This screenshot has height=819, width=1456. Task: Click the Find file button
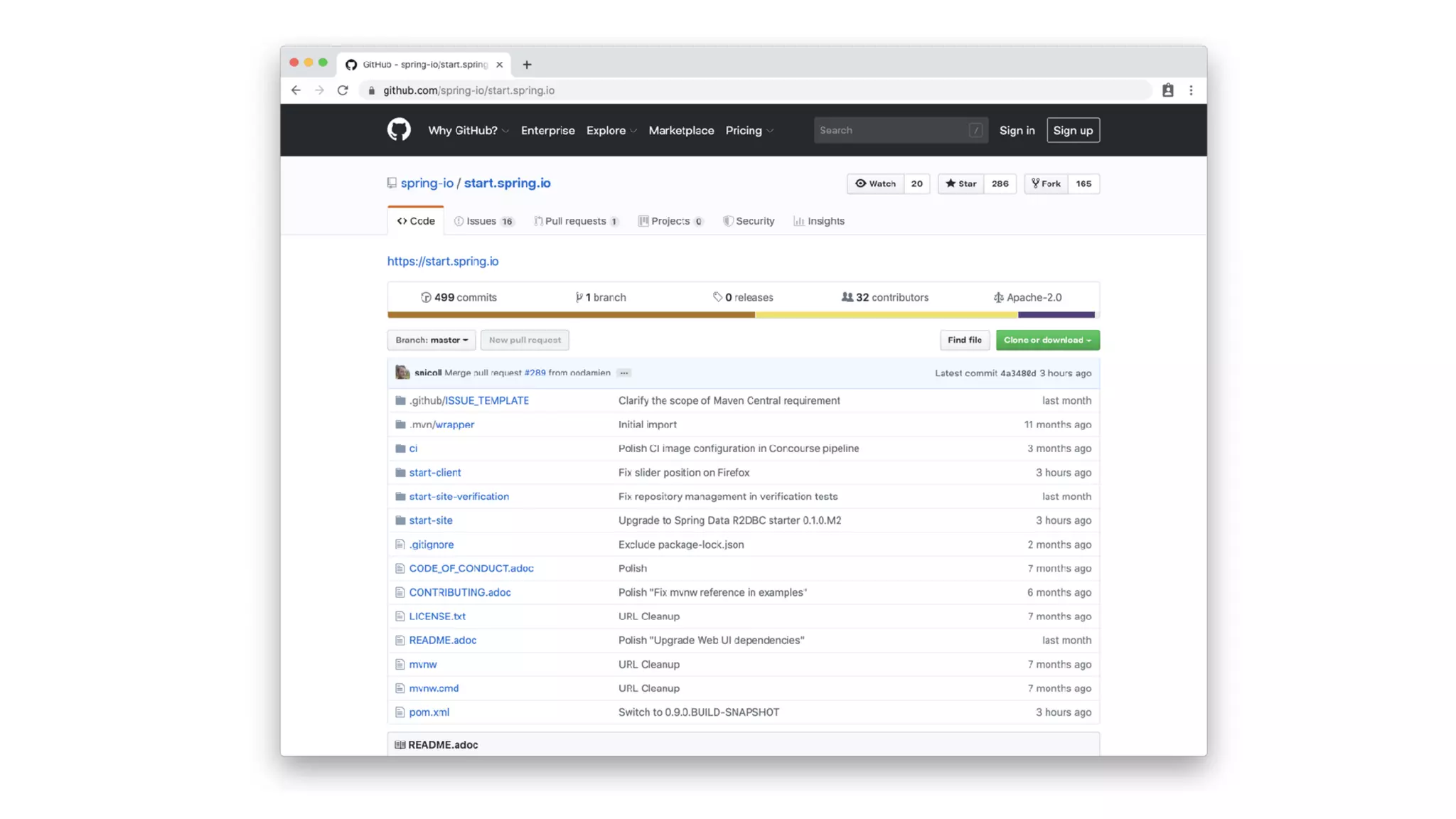coord(964,340)
